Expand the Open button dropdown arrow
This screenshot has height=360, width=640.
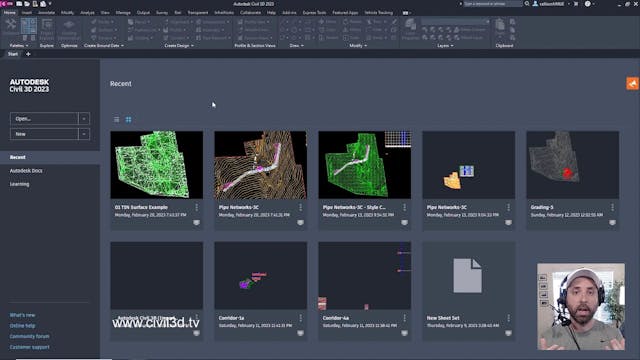(x=84, y=119)
